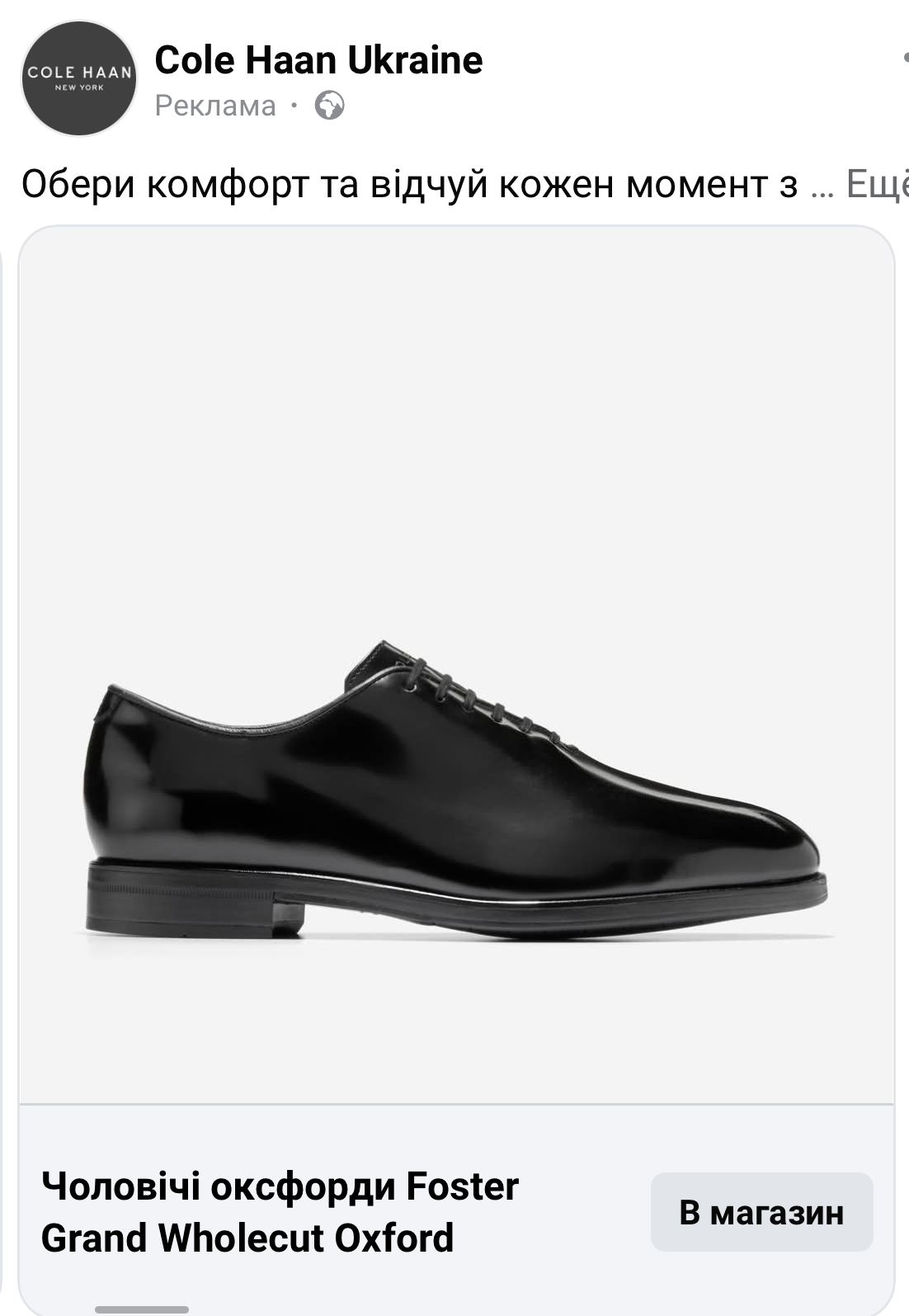The height and width of the screenshot is (1316, 909).
Task: Open the Cole Haan Ukraine page name
Action: click(x=318, y=60)
